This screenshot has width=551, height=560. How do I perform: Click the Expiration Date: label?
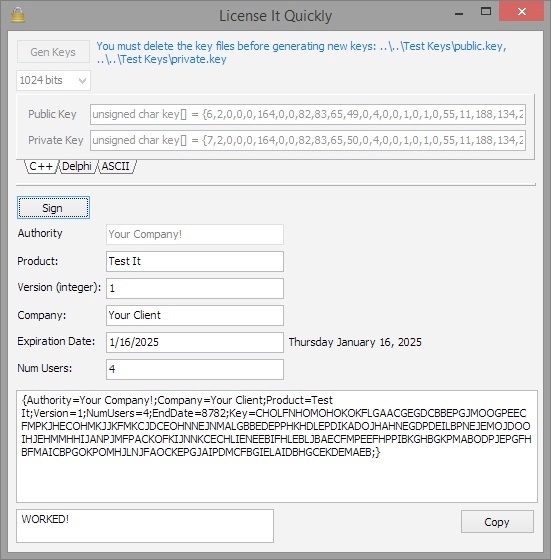pos(56,341)
